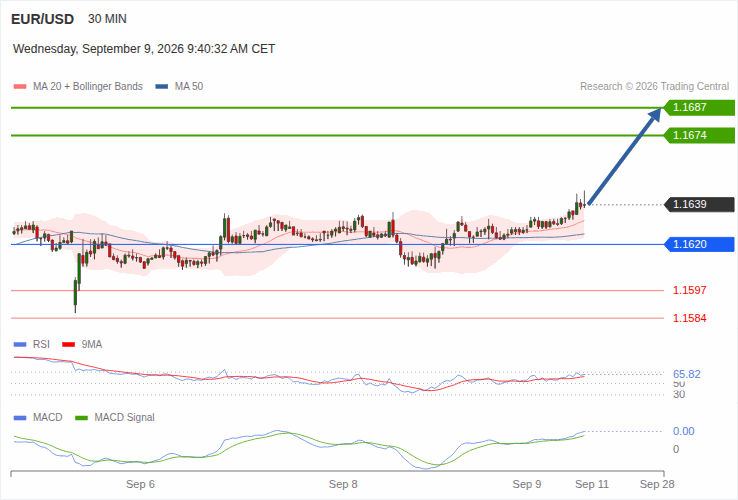Click the Sep 6 date marker
The width and height of the screenshot is (738, 500).
tap(140, 484)
